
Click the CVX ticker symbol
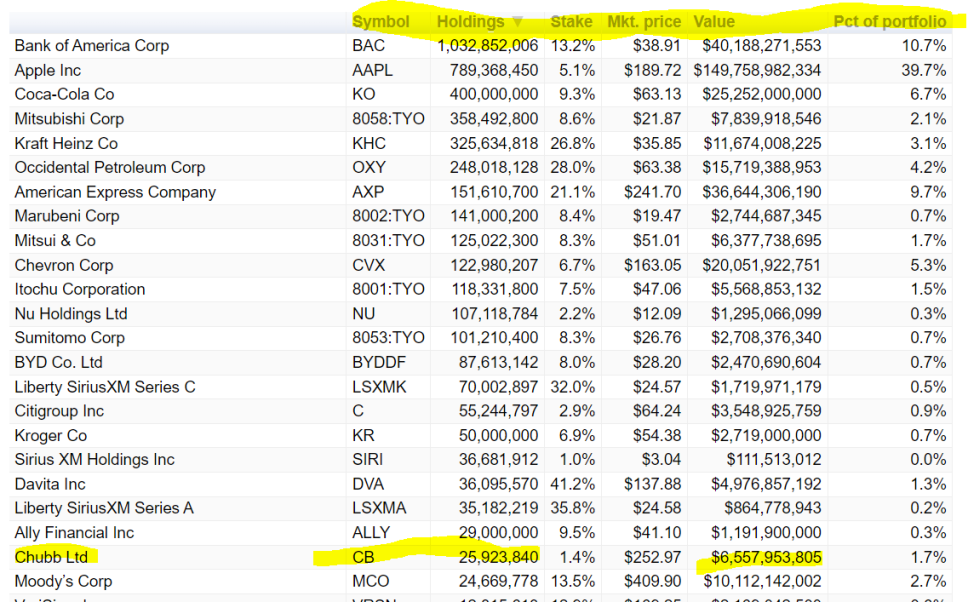click(x=369, y=265)
